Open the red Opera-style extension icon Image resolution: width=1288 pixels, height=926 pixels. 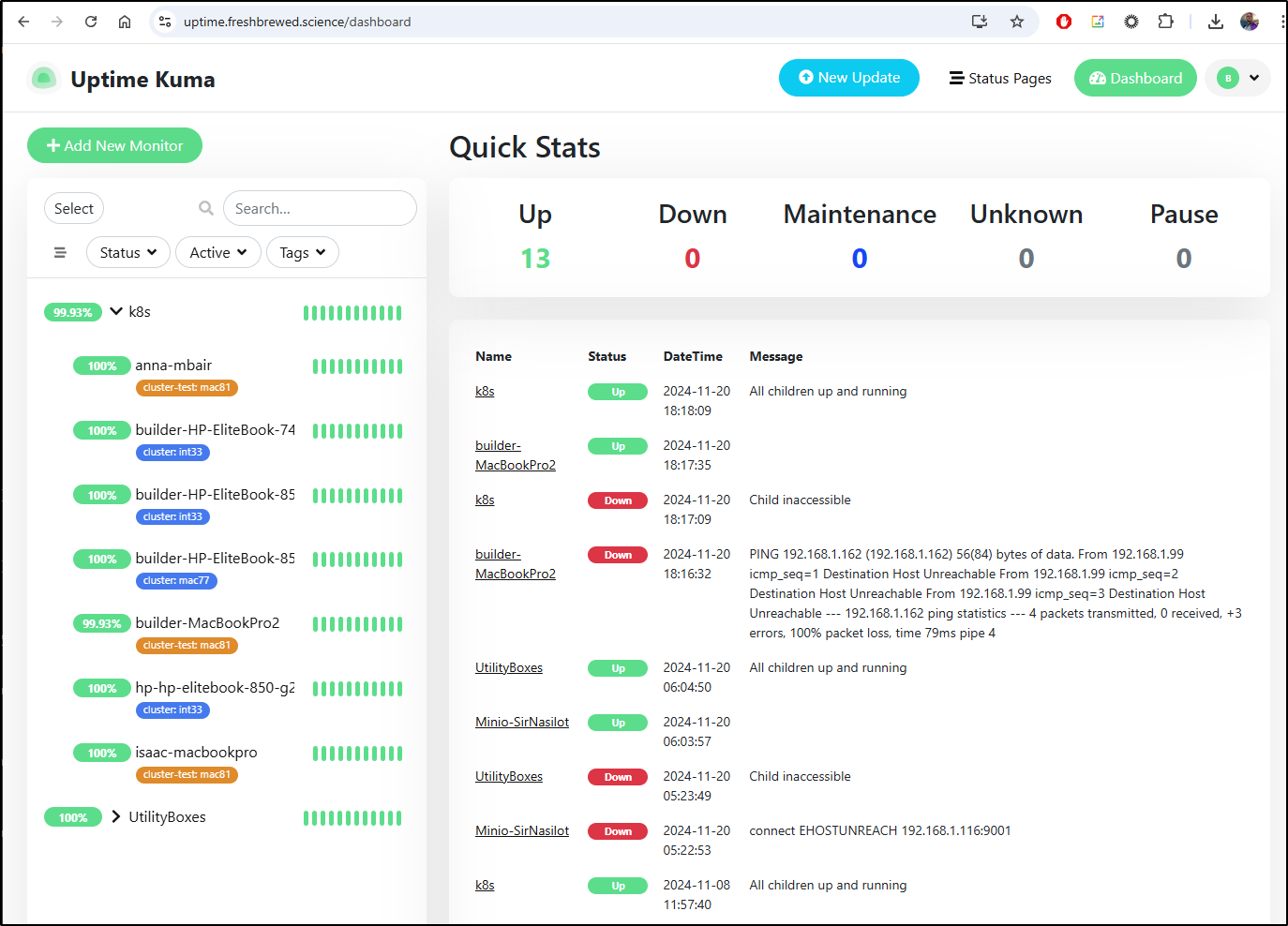point(1064,22)
